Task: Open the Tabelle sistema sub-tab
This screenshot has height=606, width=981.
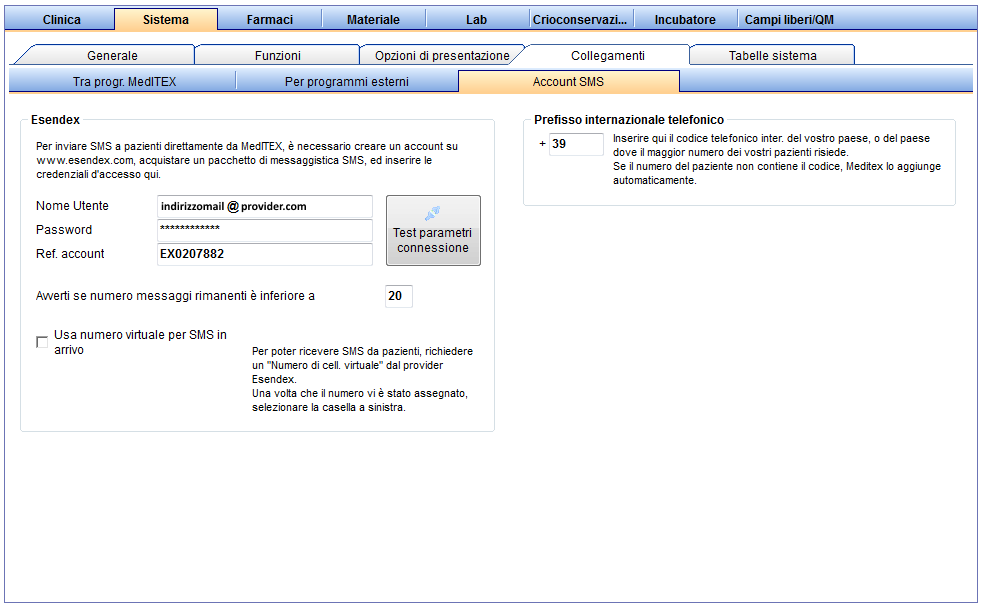Action: (773, 55)
